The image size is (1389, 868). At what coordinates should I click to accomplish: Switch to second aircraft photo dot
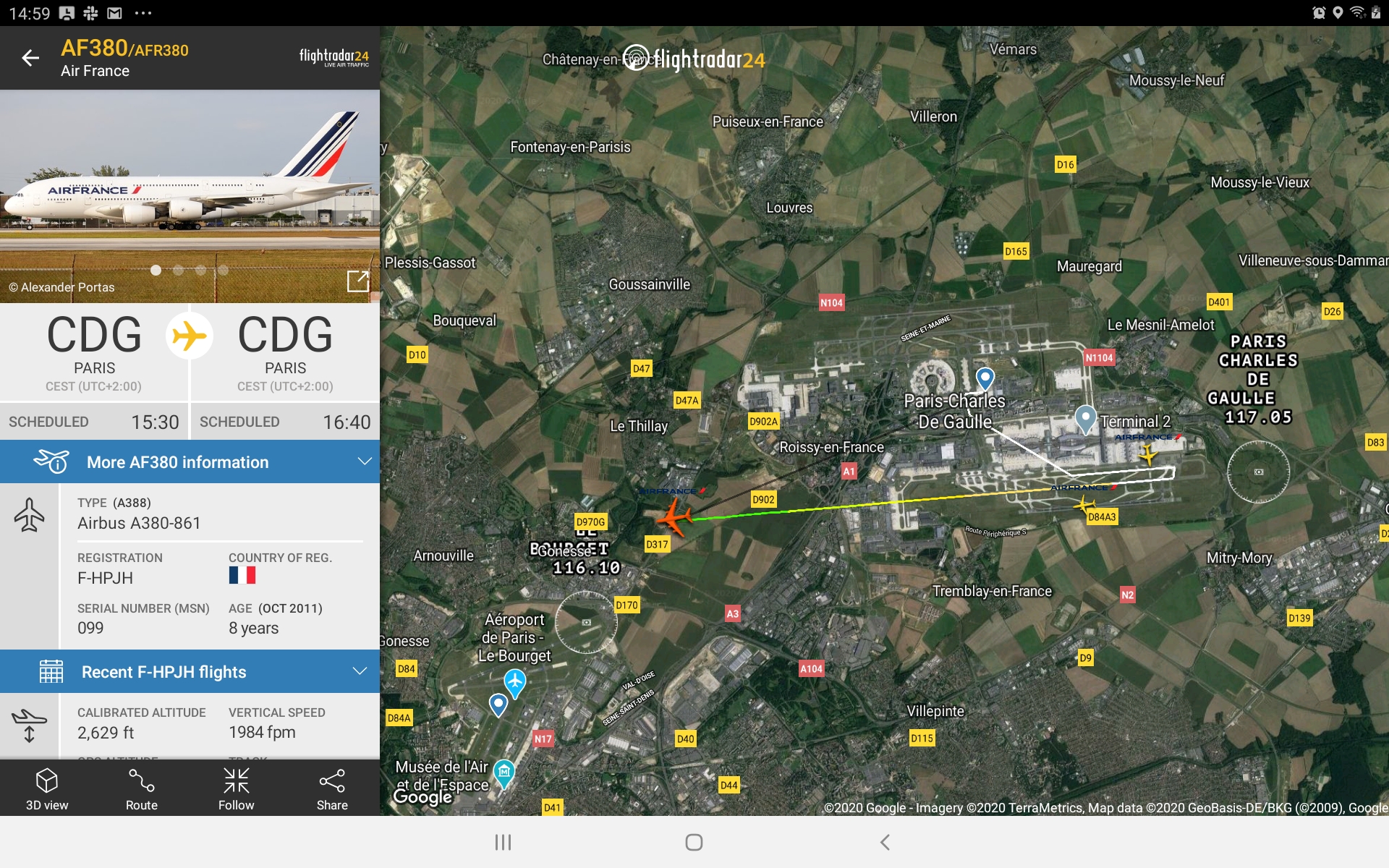tap(178, 270)
